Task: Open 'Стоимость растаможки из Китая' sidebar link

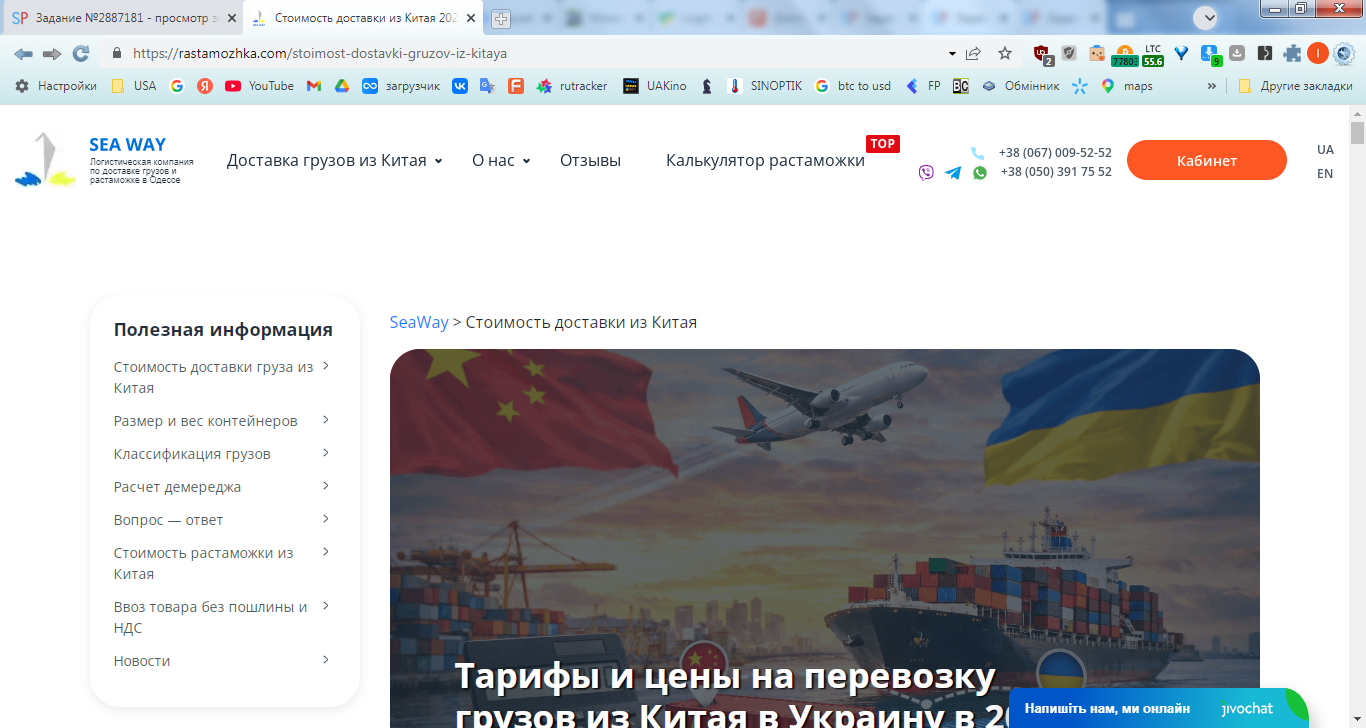Action: click(203, 563)
